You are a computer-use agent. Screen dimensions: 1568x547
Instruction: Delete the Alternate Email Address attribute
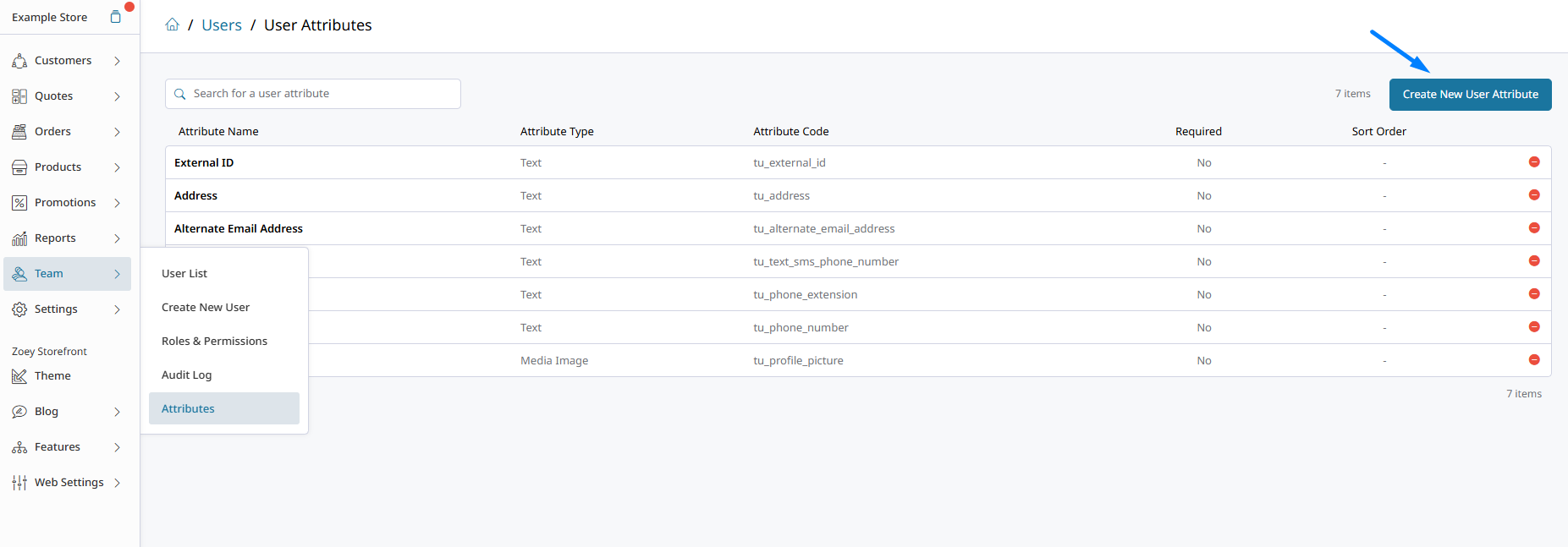[1534, 227]
